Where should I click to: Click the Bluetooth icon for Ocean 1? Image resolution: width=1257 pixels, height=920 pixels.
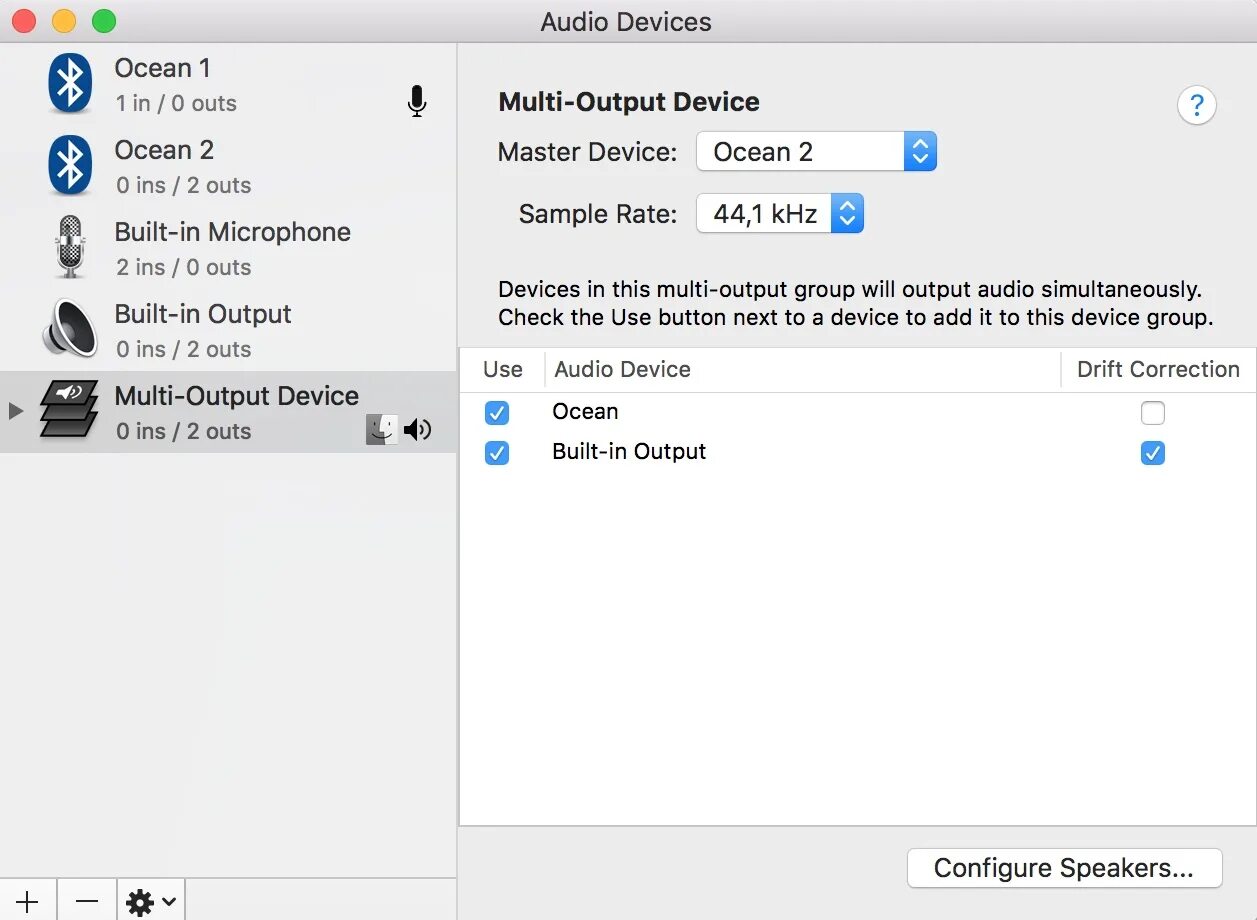(x=70, y=84)
